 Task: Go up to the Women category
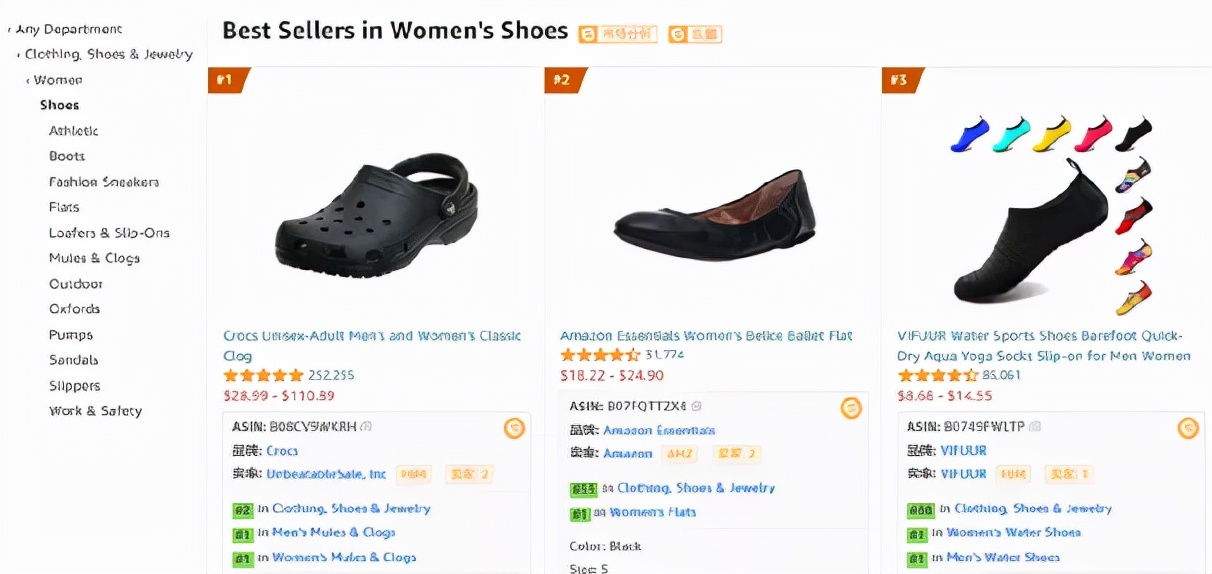[58, 80]
